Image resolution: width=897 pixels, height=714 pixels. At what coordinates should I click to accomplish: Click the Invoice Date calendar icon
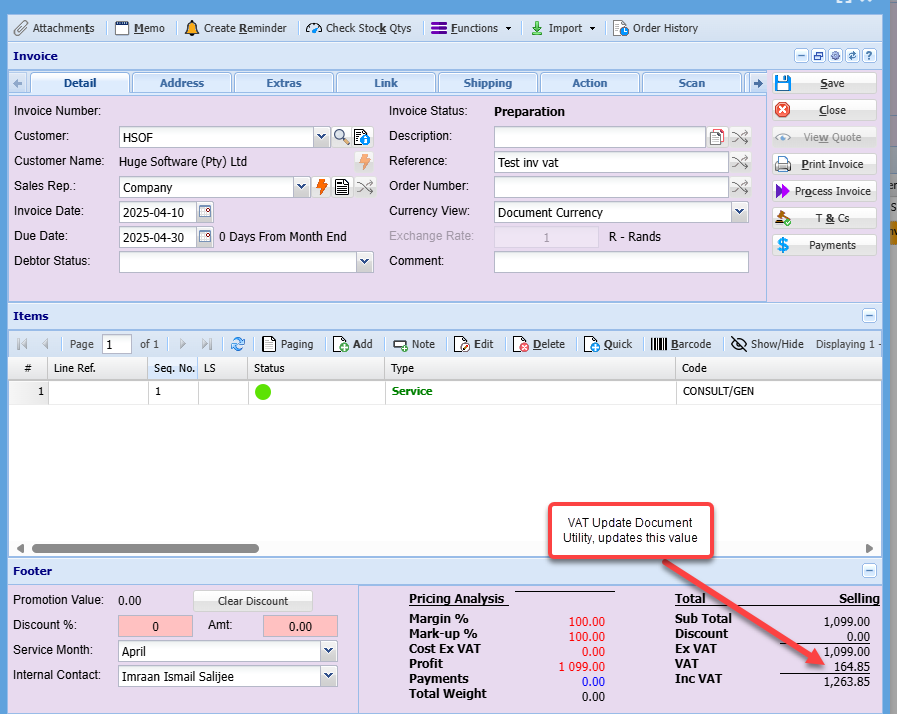(205, 212)
